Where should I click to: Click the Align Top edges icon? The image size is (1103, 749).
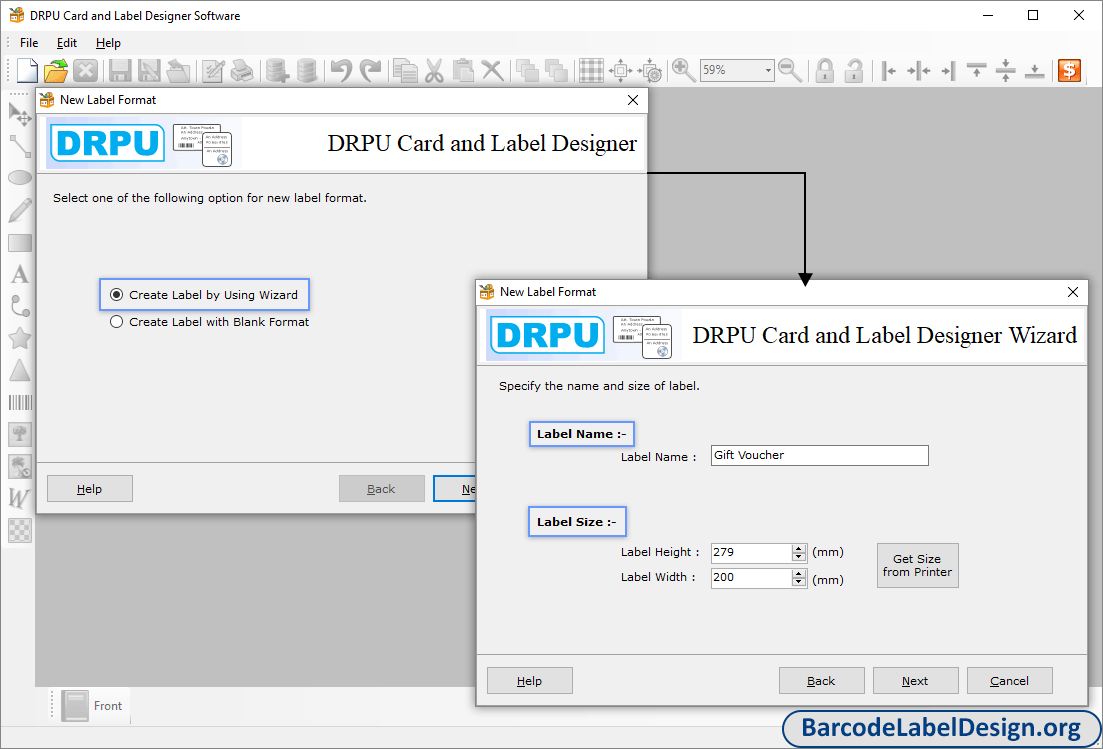(x=976, y=70)
